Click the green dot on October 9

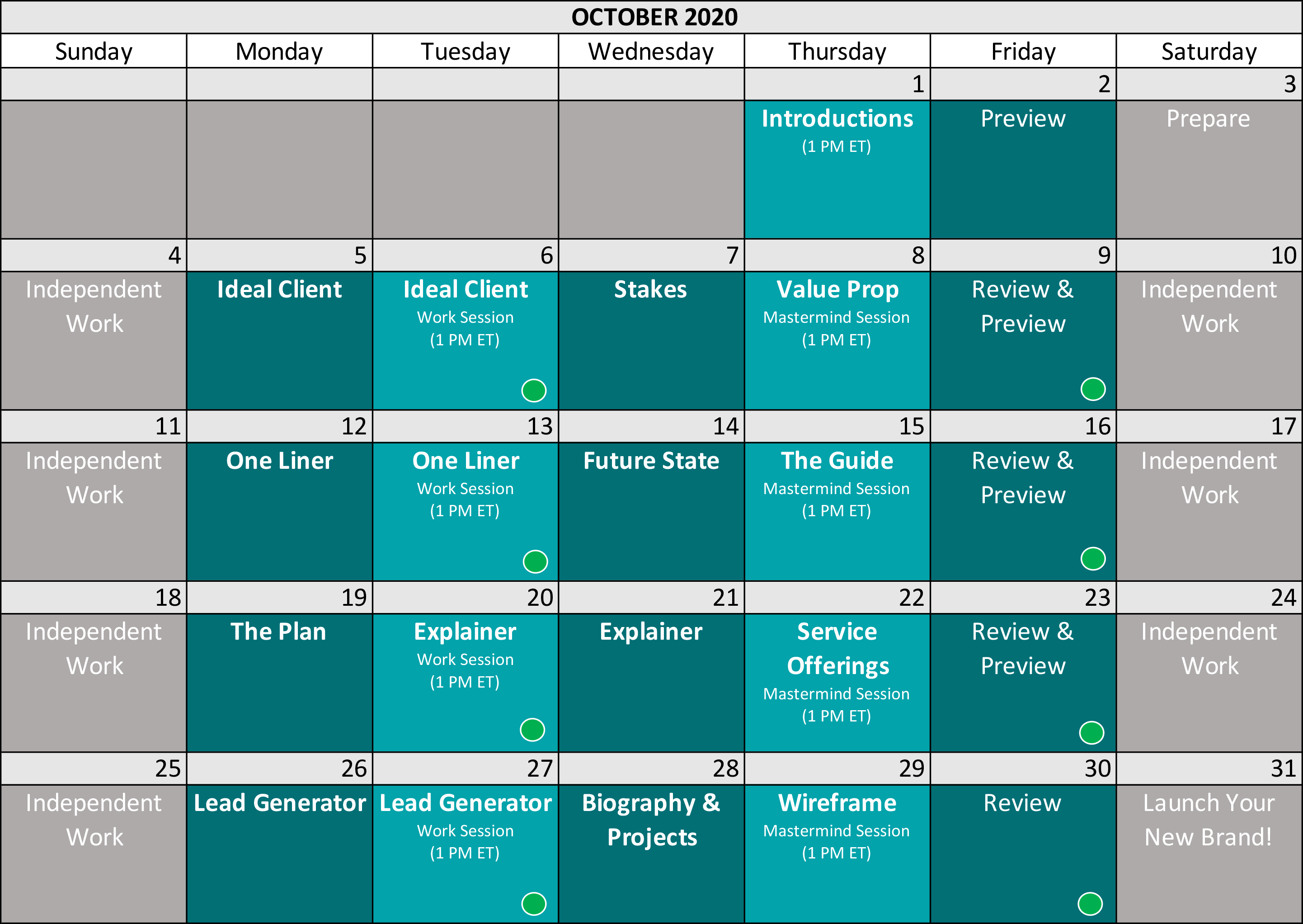click(1093, 389)
